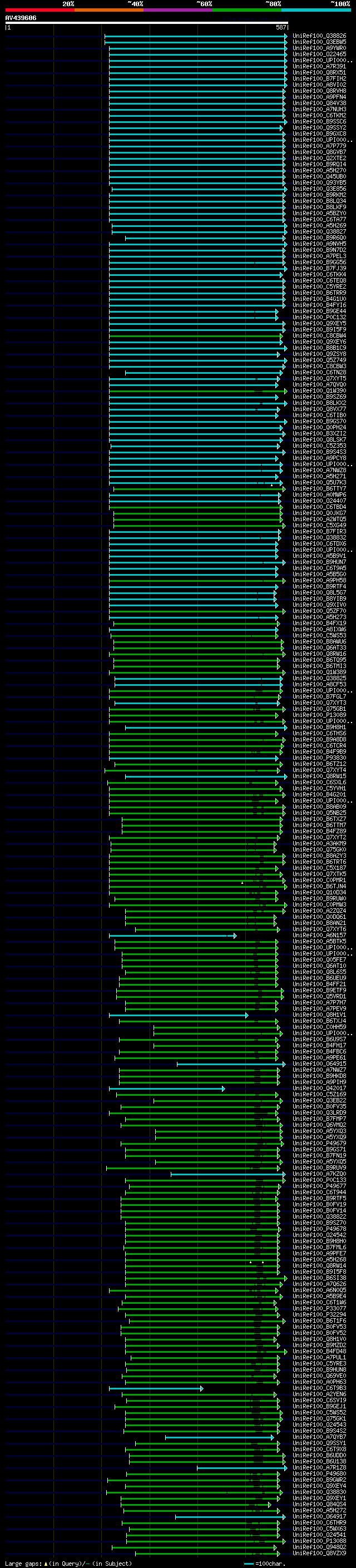
Task: Open UniRef100_Q6AT33 entry
Action: [319, 647]
